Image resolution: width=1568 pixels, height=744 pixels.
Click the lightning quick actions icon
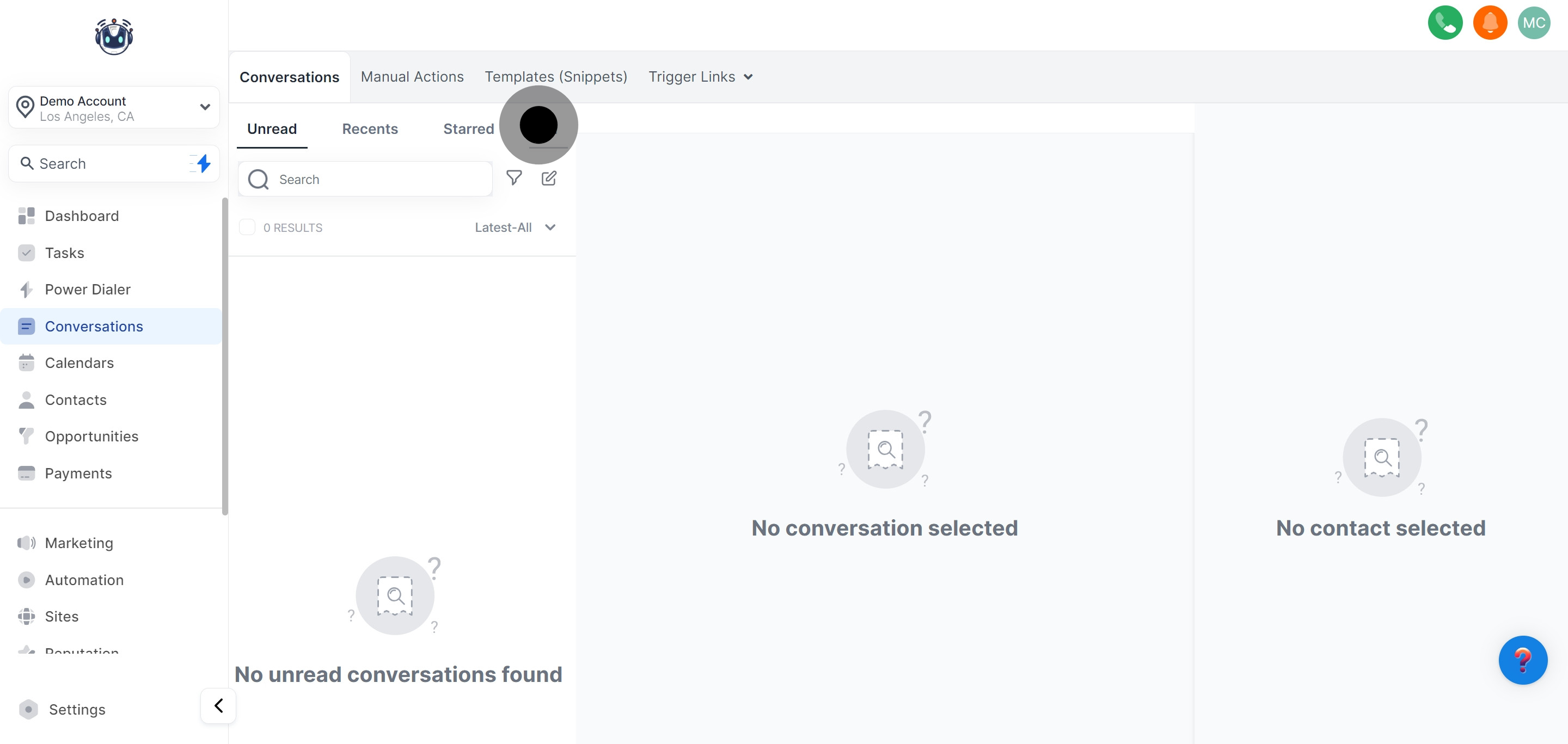[x=203, y=163]
